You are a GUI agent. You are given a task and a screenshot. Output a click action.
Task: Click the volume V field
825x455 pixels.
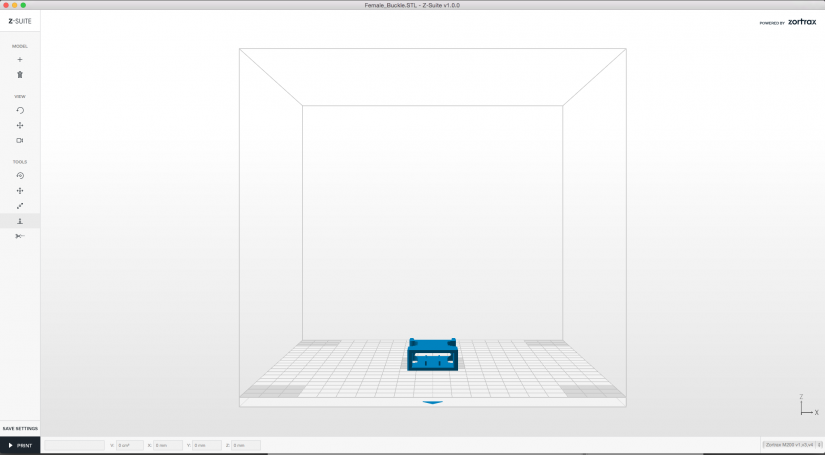129,446
